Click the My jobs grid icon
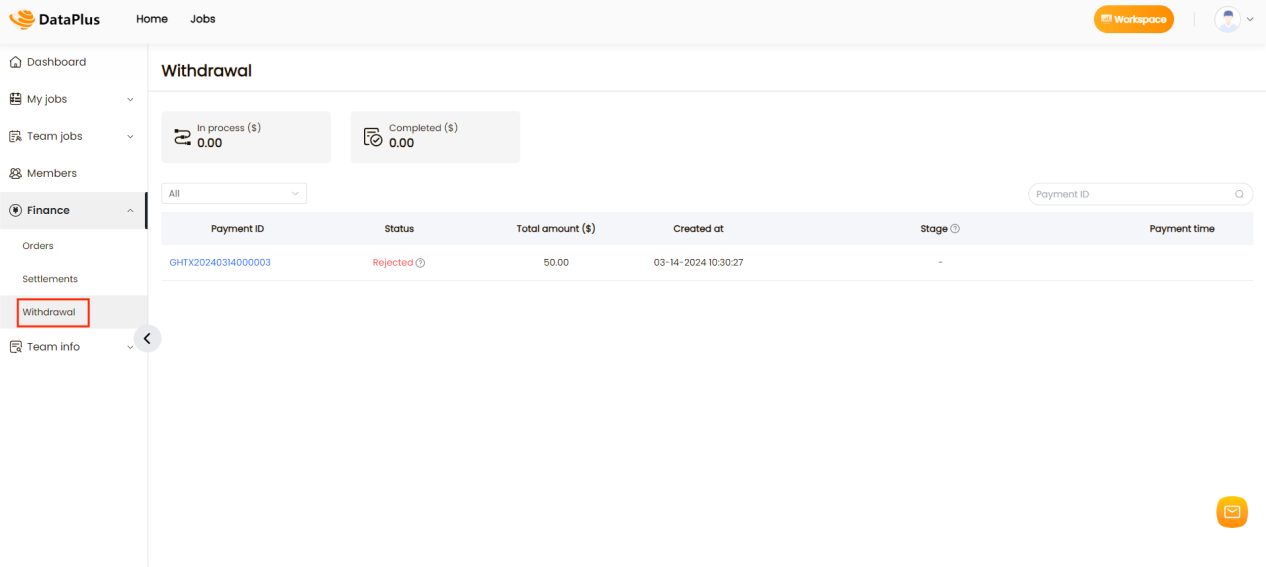Image resolution: width=1266 pixels, height=567 pixels. (15, 99)
